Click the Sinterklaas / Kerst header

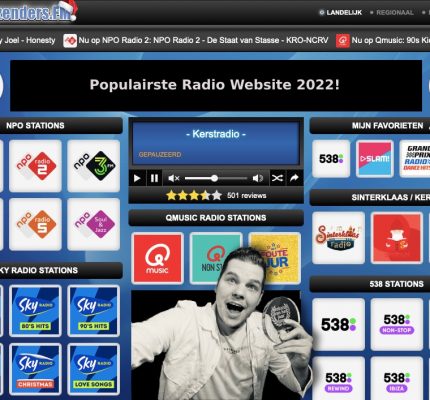pyautogui.click(x=370, y=197)
